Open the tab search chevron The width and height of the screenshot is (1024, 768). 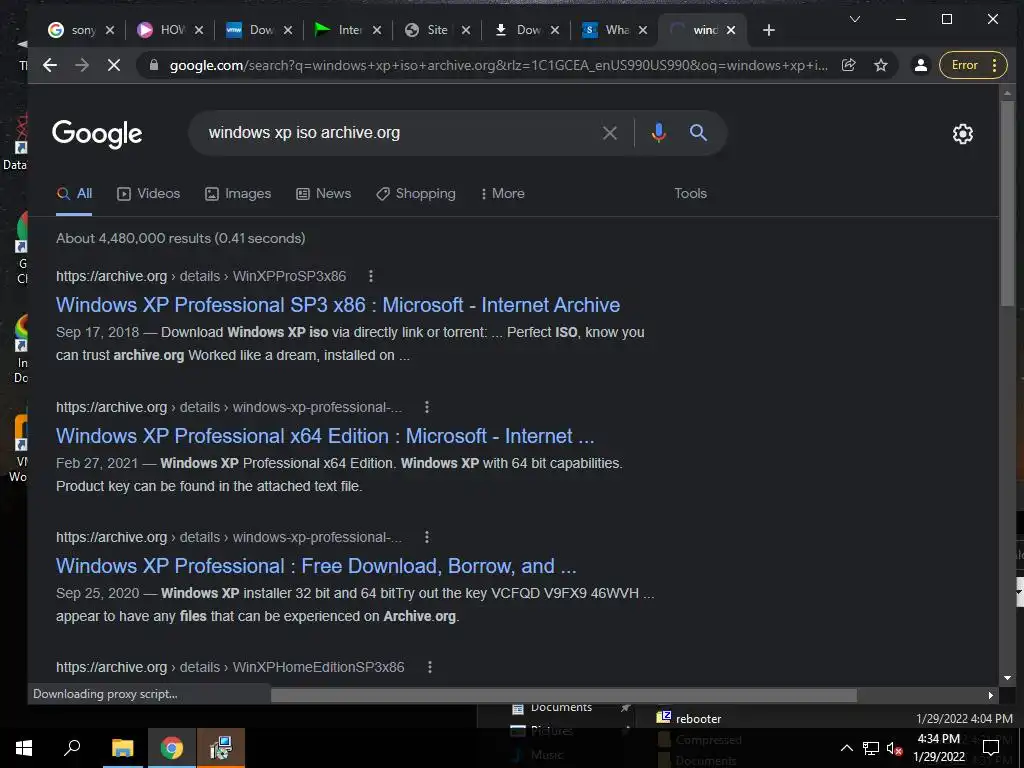[854, 19]
